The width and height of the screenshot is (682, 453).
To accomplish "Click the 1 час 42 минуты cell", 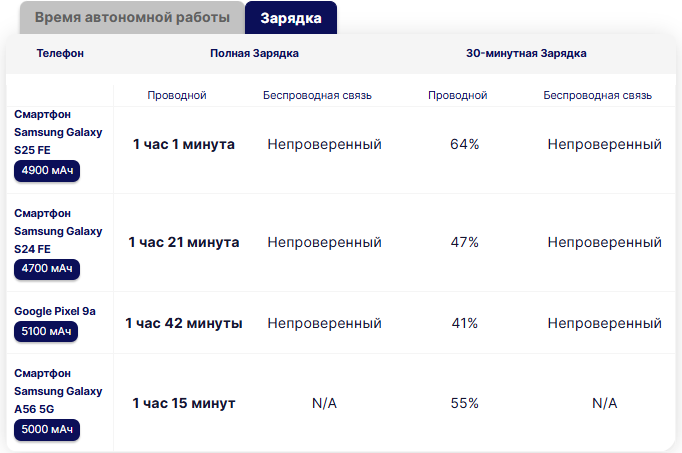I will click(x=184, y=323).
